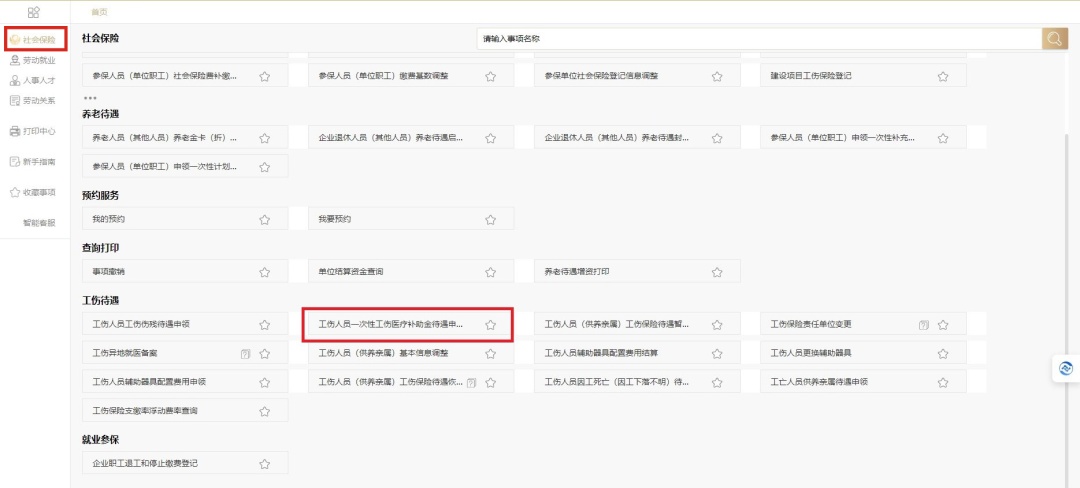Click the 请输入事项名称 search field
The width and height of the screenshot is (1080, 488).
759,39
